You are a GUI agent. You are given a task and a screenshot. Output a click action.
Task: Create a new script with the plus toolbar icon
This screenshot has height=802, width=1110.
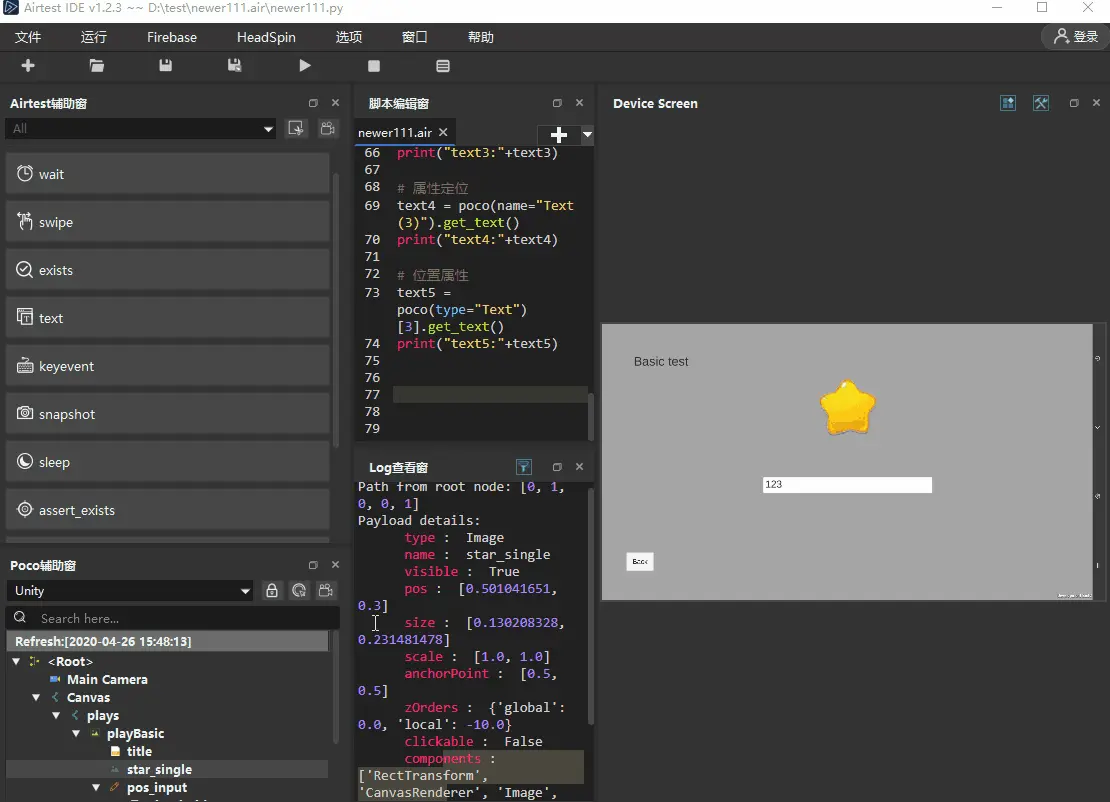coord(28,66)
